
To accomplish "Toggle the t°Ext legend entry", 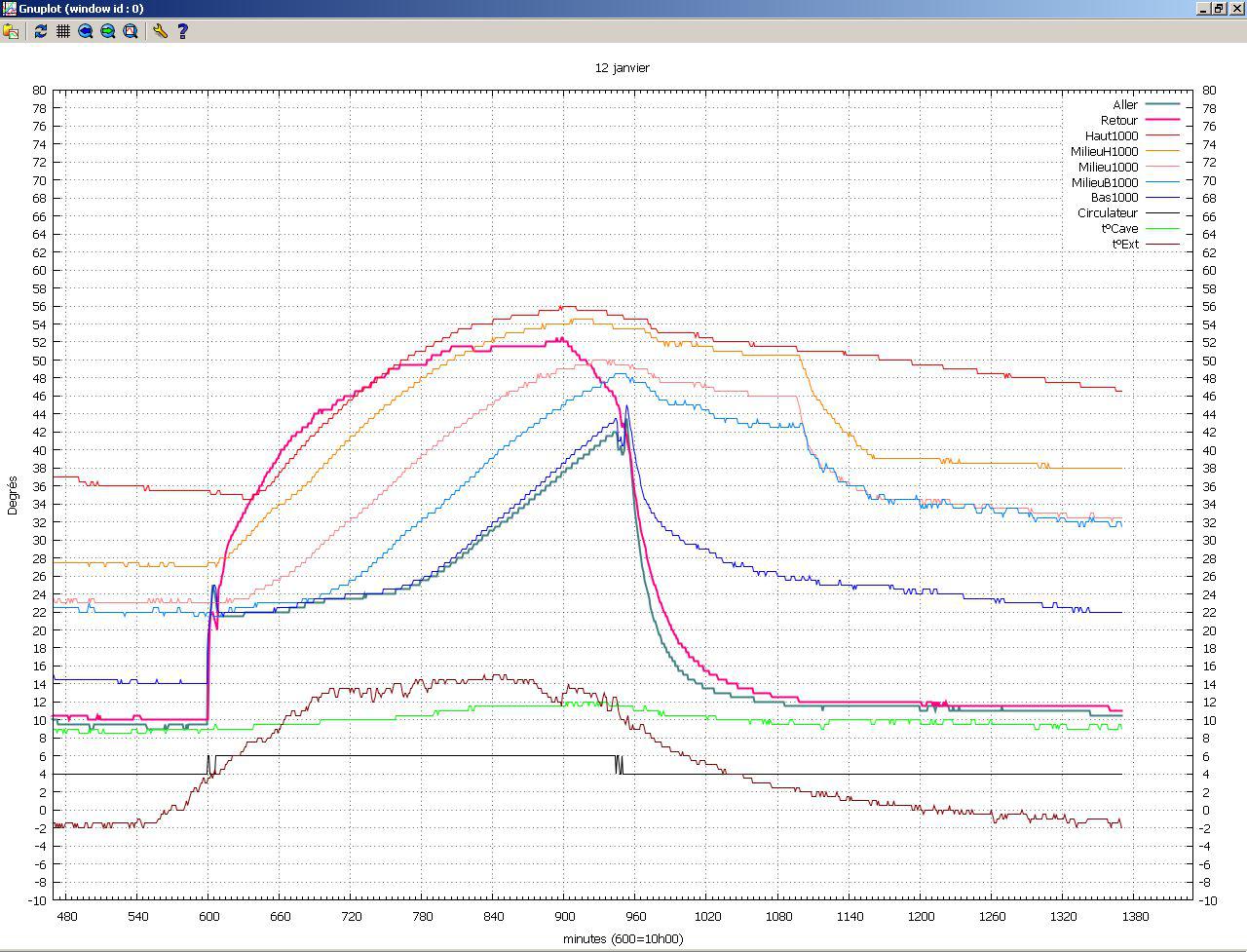I will (1146, 245).
